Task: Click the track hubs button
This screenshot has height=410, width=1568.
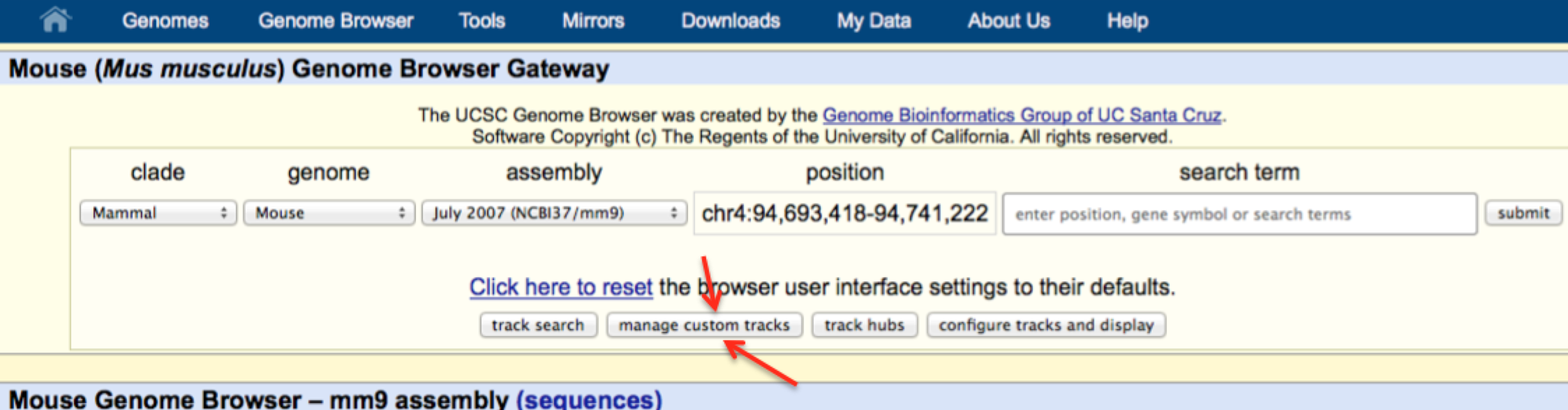Action: click(x=864, y=325)
